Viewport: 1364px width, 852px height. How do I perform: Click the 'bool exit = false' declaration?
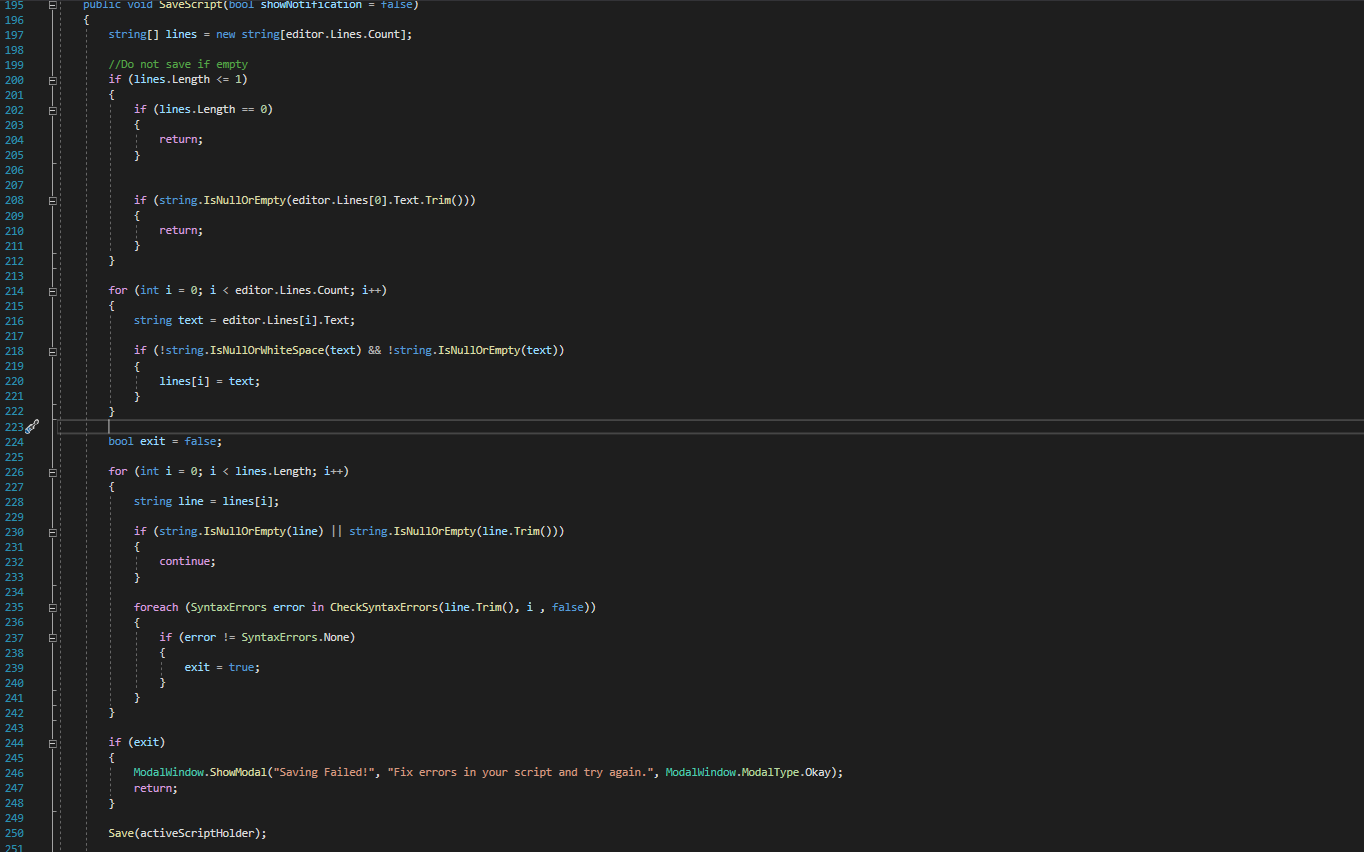click(165, 441)
